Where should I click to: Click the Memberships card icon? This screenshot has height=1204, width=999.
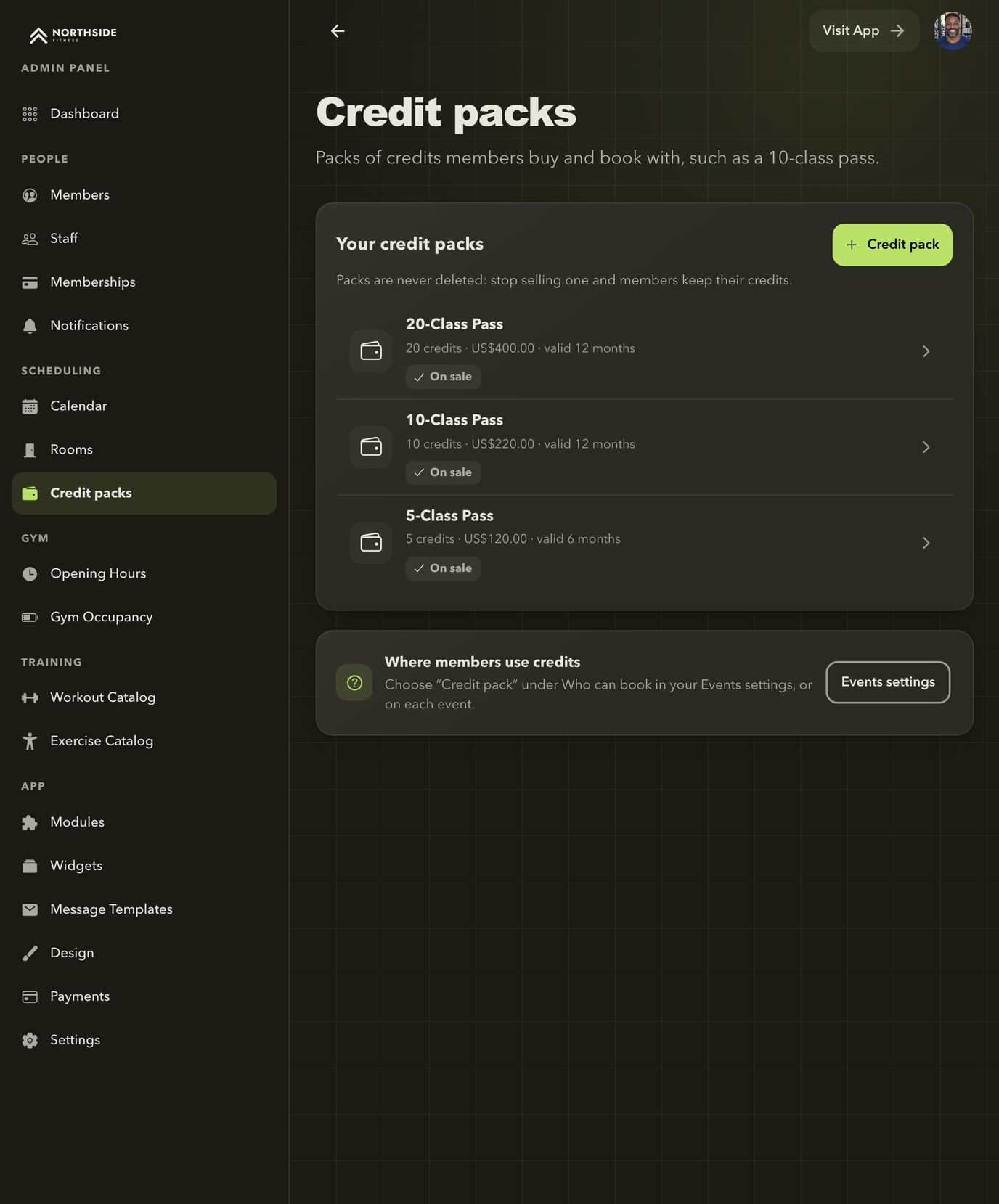[x=30, y=282]
